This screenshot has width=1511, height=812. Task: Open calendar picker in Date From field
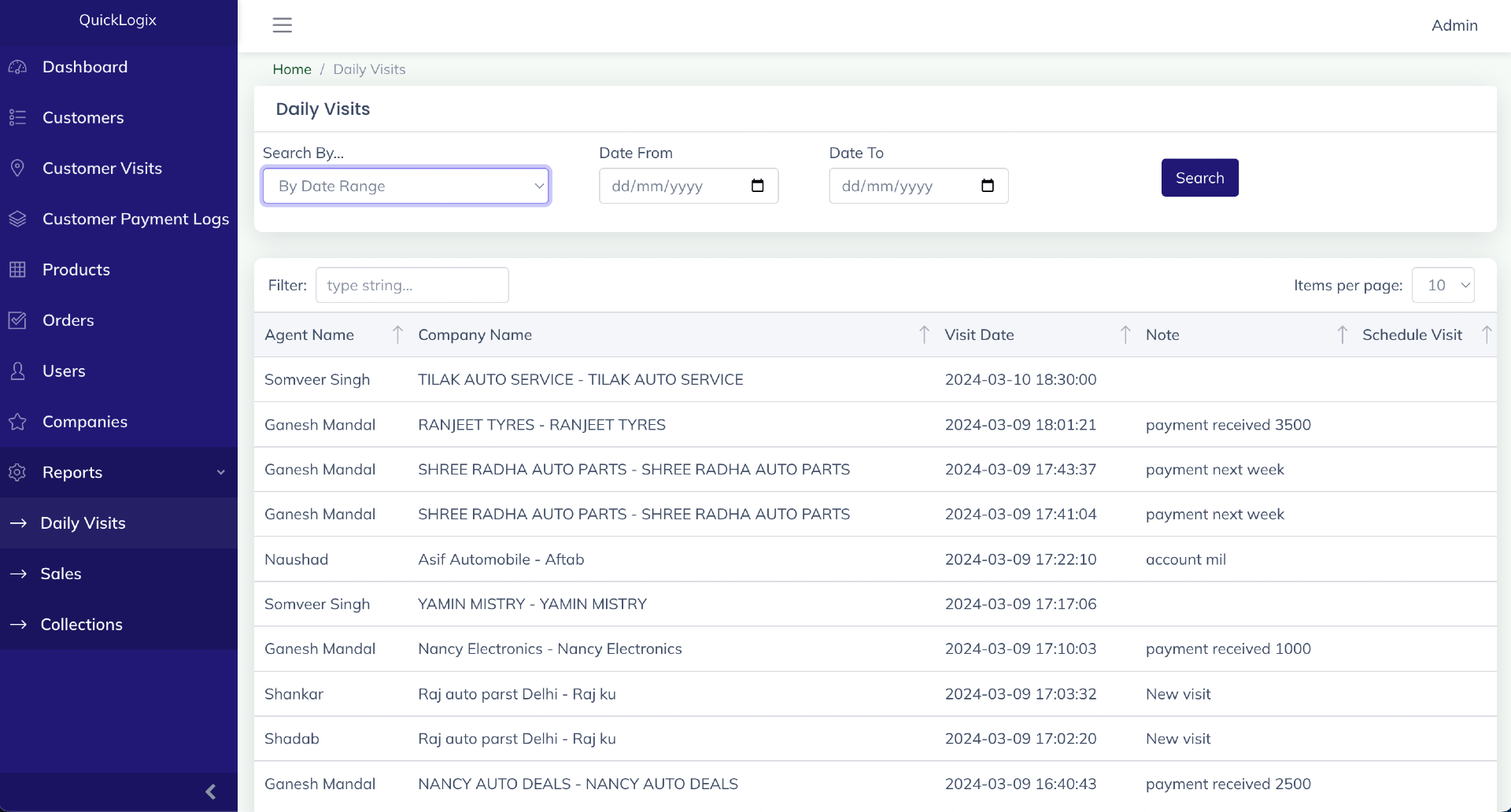coord(757,186)
